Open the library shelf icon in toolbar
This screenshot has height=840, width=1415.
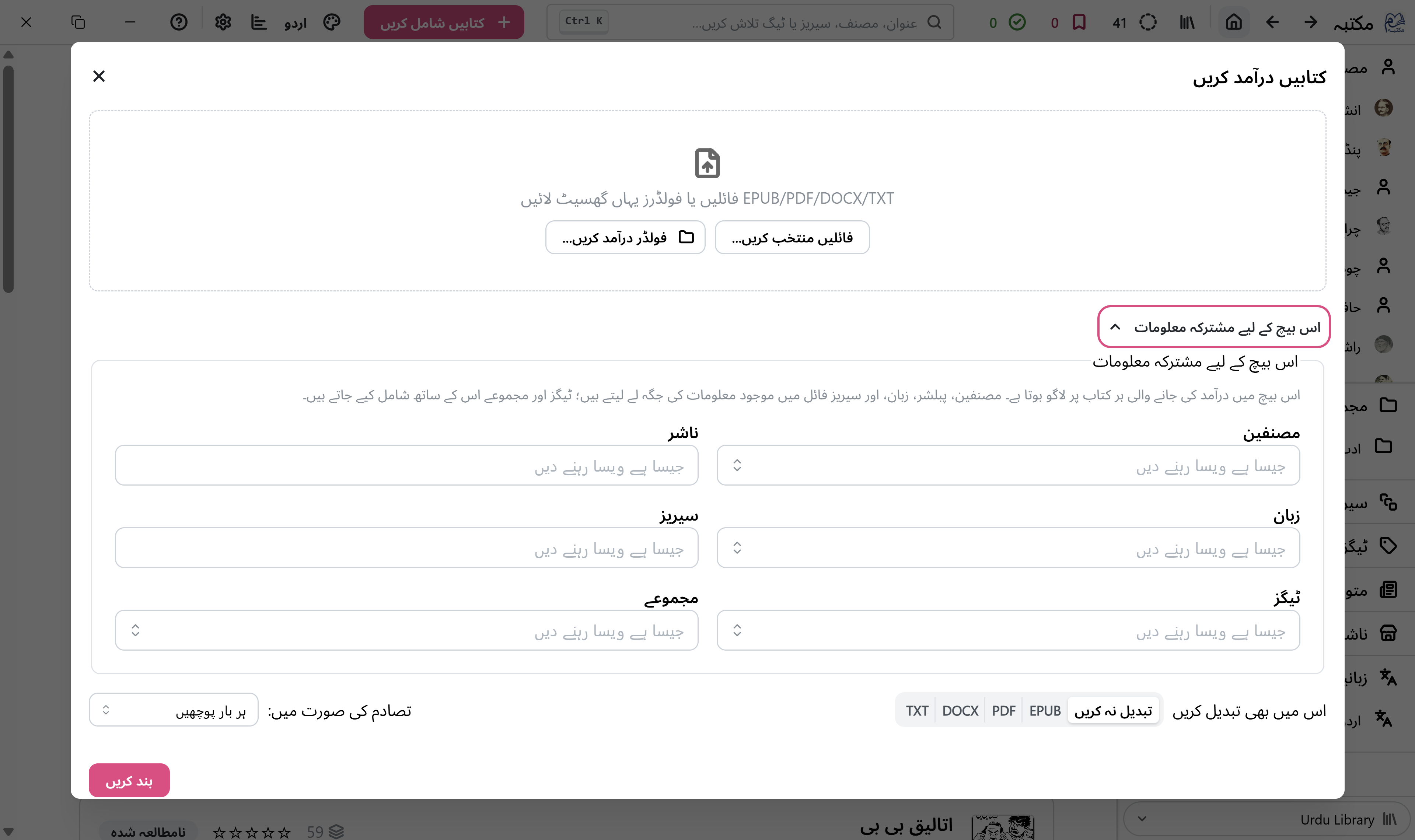(x=1188, y=22)
